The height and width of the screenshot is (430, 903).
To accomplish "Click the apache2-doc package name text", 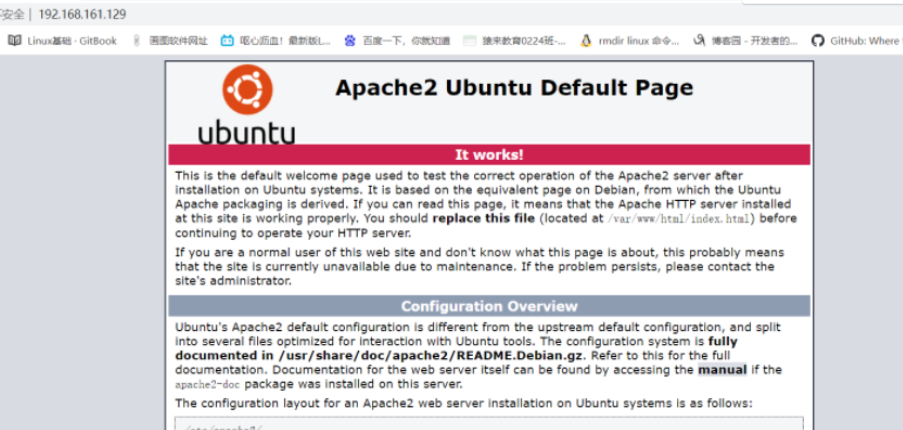I will click(x=207, y=384).
